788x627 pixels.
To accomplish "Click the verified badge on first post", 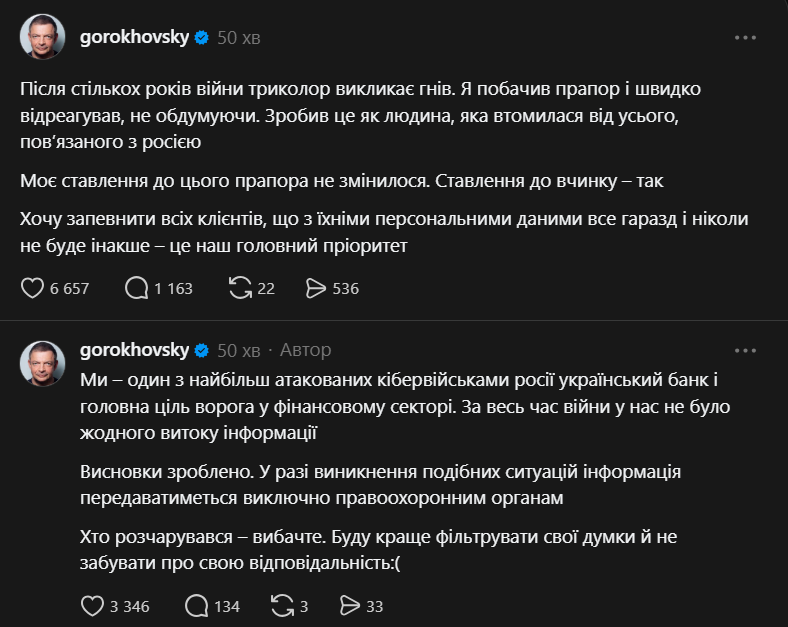I will (x=200, y=38).
